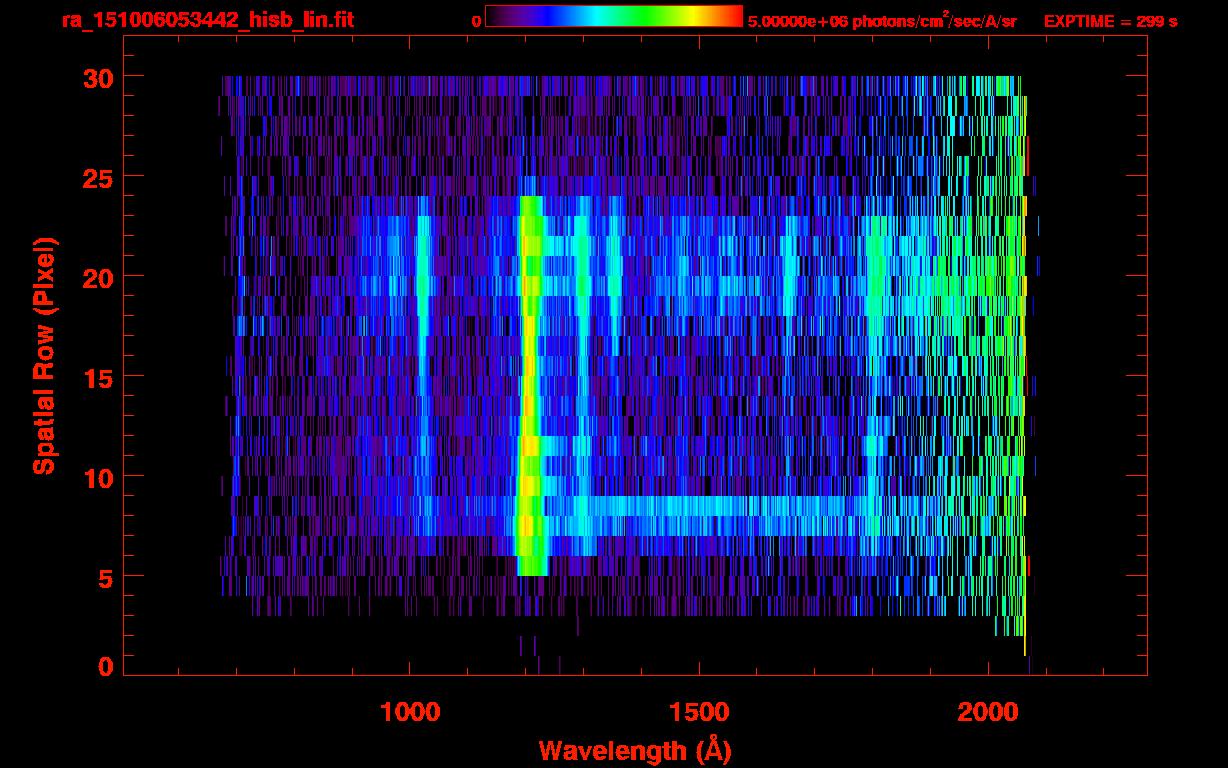This screenshot has height=768, width=1228.
Task: Click the 1000 wavelength tick label
Action: click(x=410, y=712)
